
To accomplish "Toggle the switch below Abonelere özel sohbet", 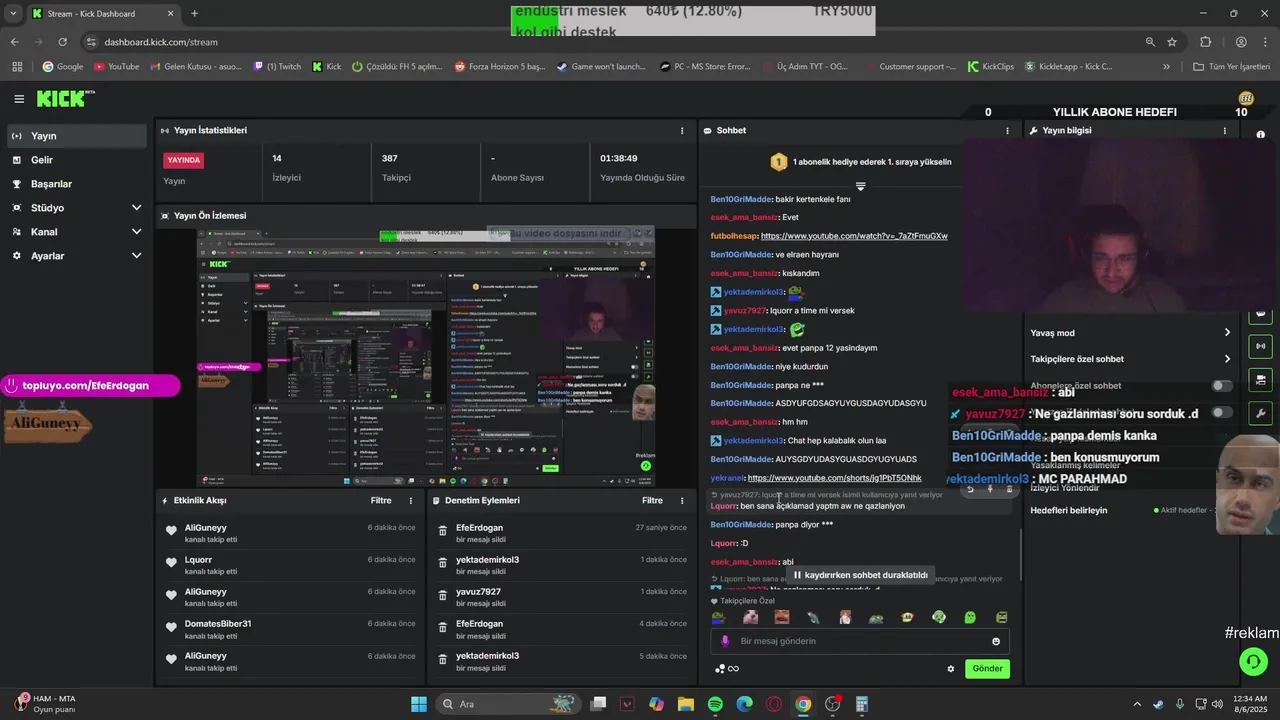I will pos(1221,412).
